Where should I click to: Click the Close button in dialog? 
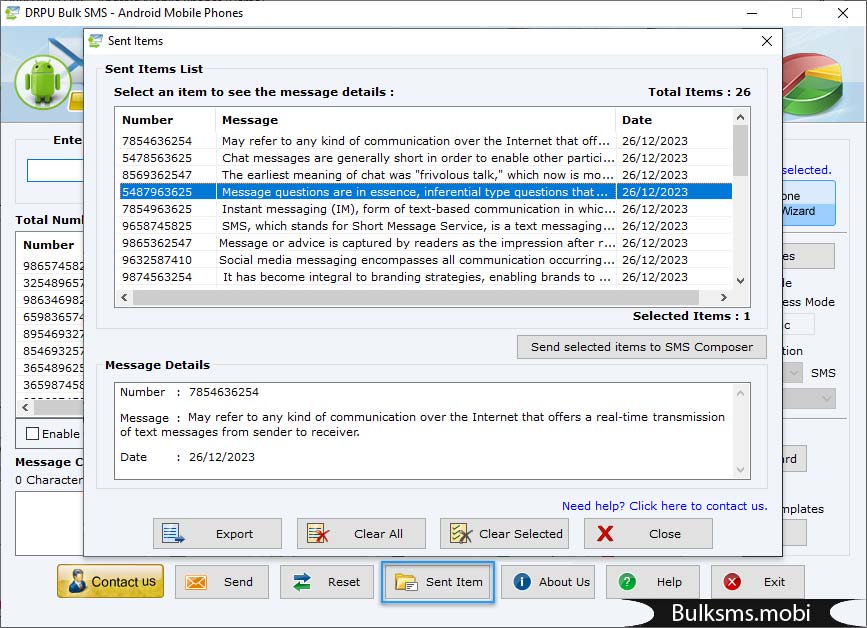tap(648, 533)
